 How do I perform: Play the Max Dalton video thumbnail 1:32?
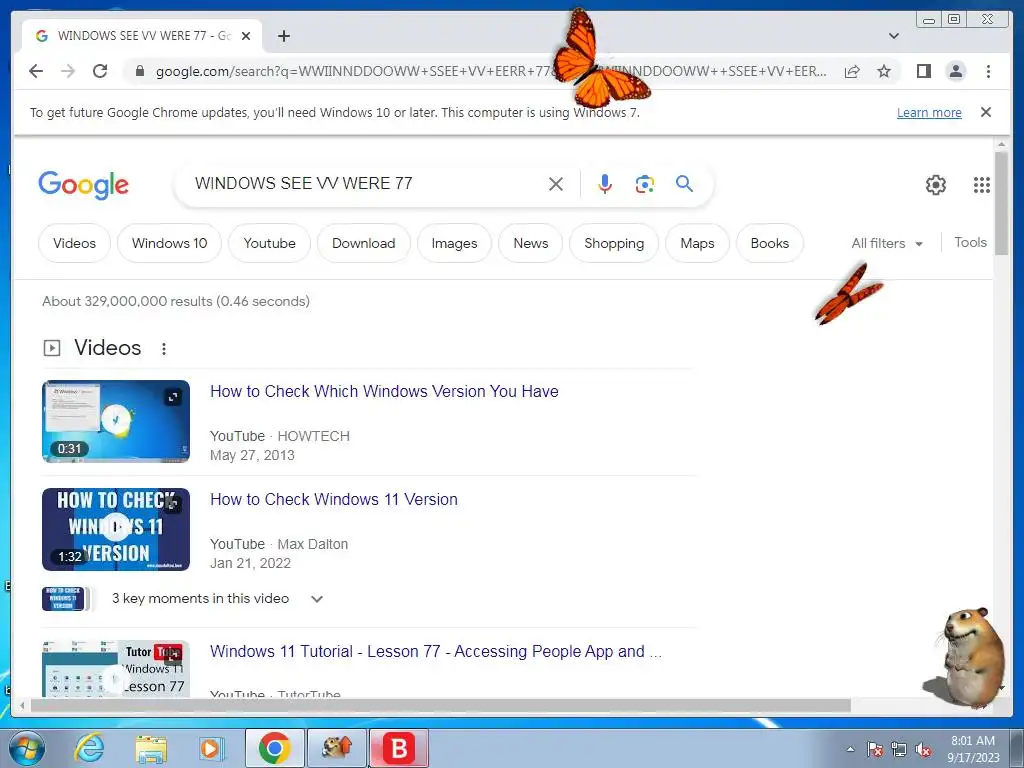[116, 529]
